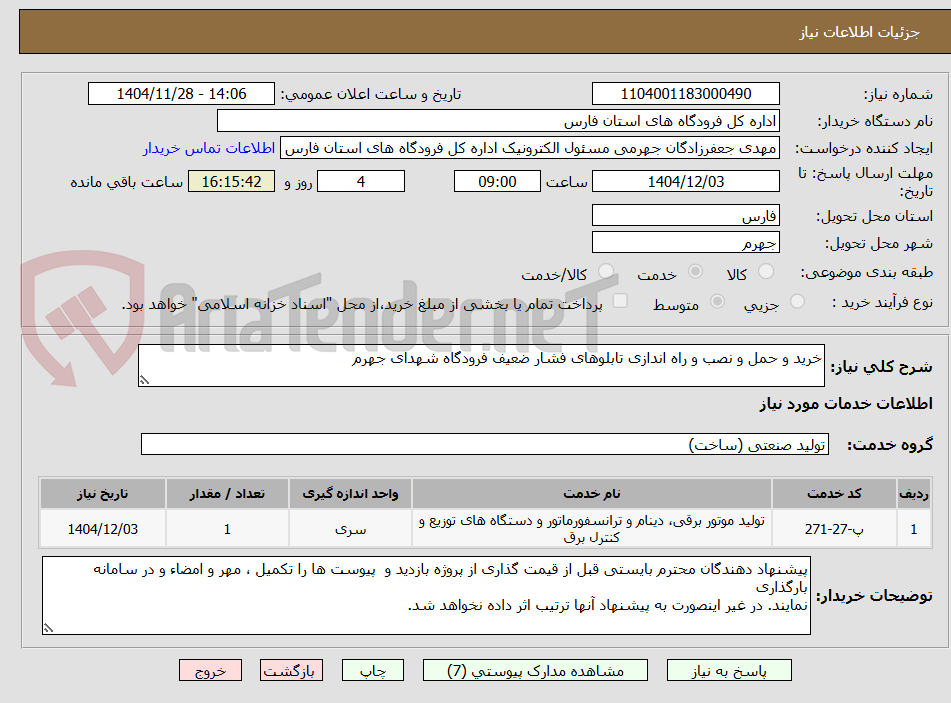Image resolution: width=951 pixels, height=703 pixels.
Task: Click the چاپ print button
Action: click(x=373, y=671)
